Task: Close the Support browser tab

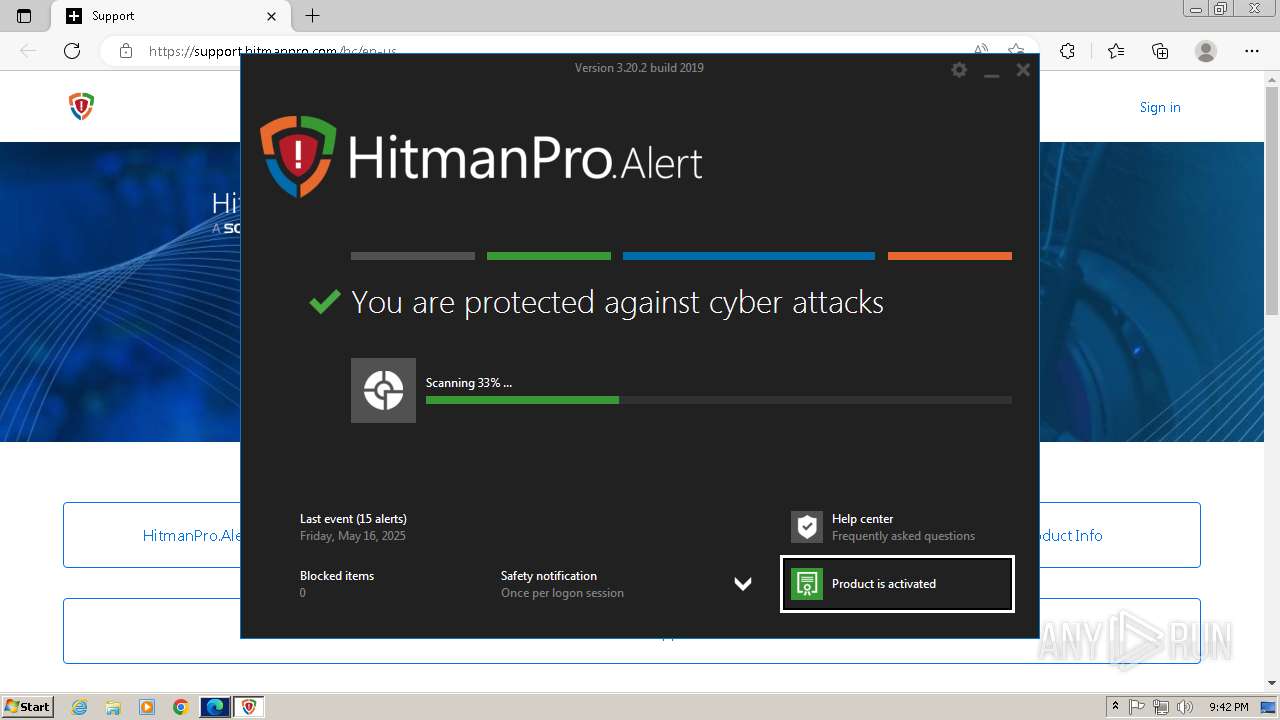Action: pyautogui.click(x=272, y=16)
